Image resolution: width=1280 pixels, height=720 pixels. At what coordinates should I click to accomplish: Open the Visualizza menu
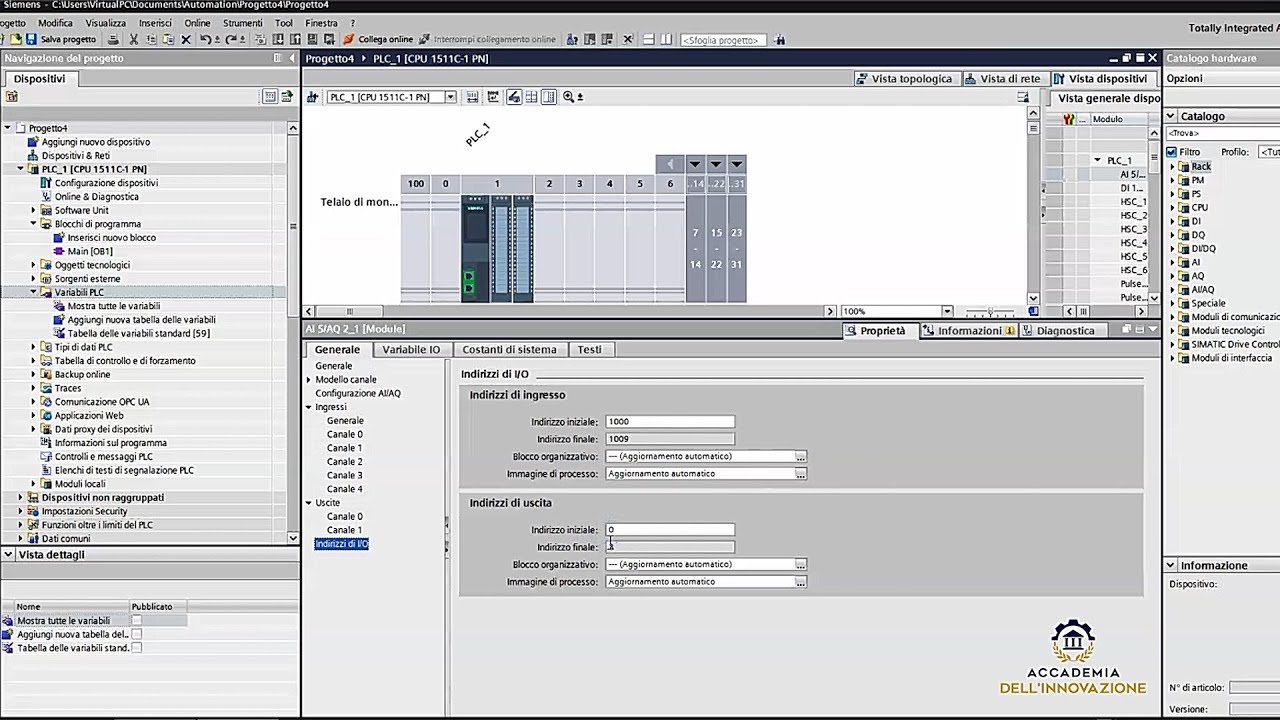click(105, 22)
